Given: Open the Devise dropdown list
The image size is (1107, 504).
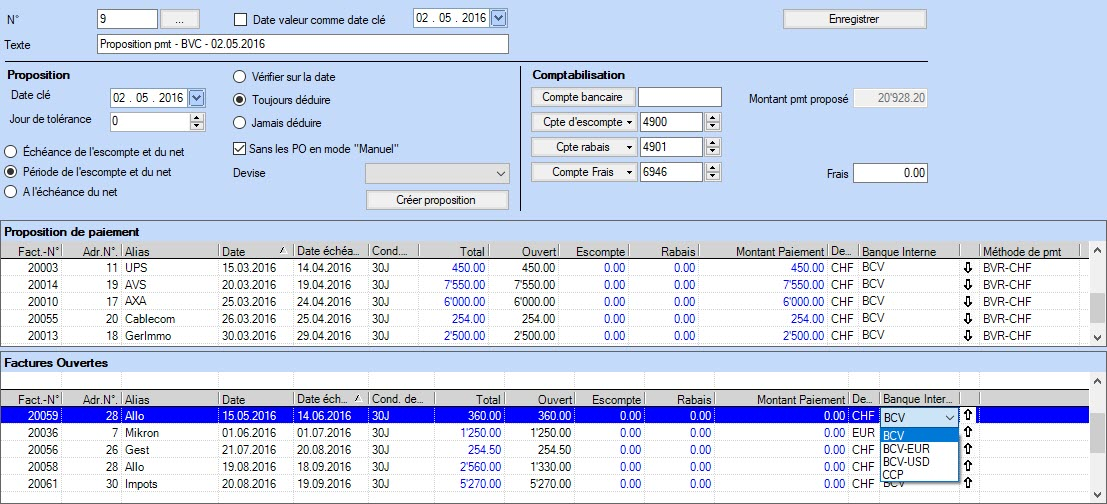Looking at the screenshot, I should 500,174.
